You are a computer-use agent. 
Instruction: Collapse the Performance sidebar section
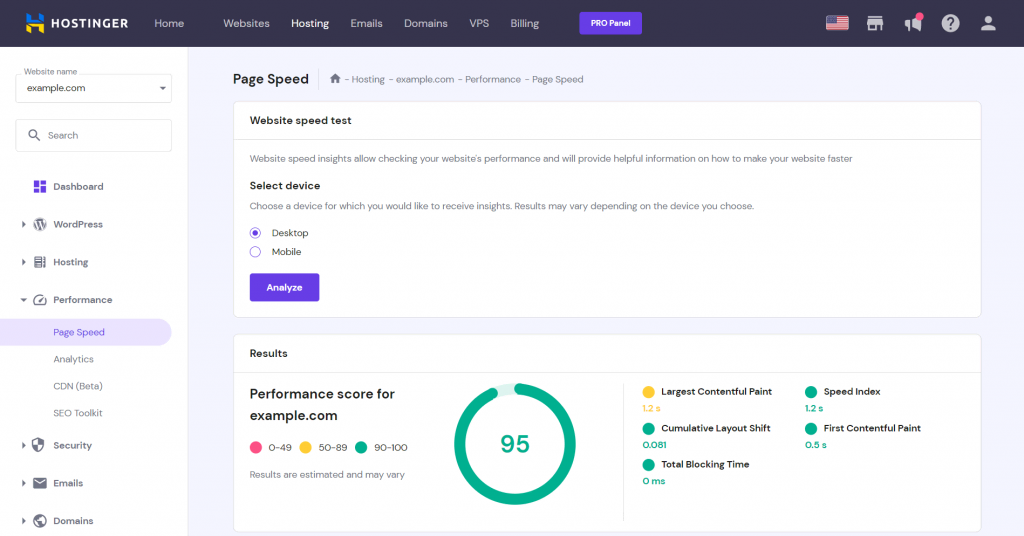tap(24, 300)
